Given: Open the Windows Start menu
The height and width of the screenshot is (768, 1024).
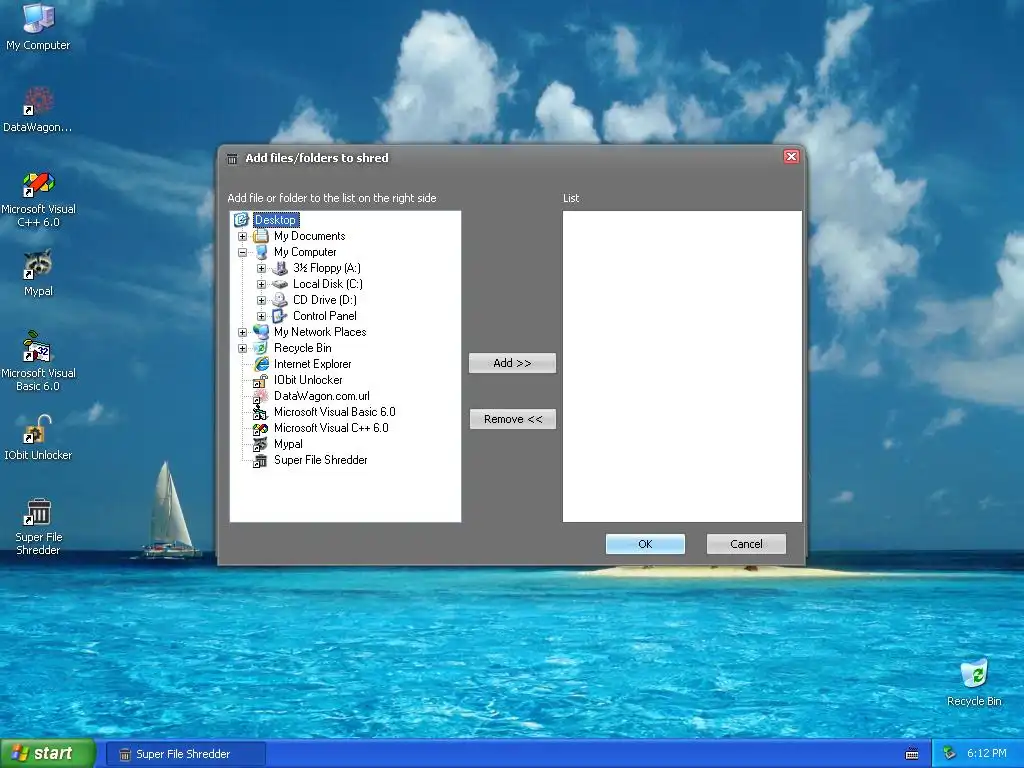Looking at the screenshot, I should click(47, 754).
